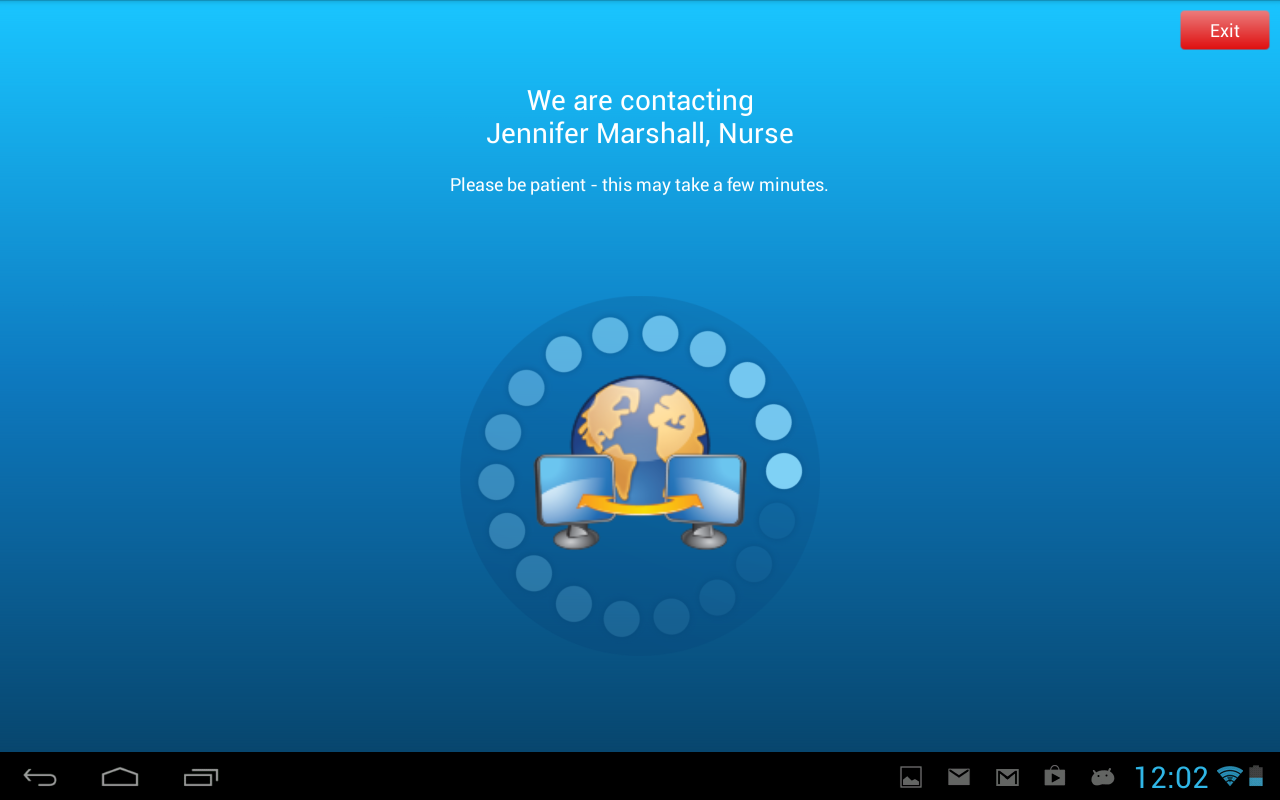Image resolution: width=1280 pixels, height=800 pixels.
Task: Click the orange arrow linking the monitors
Action: click(640, 505)
